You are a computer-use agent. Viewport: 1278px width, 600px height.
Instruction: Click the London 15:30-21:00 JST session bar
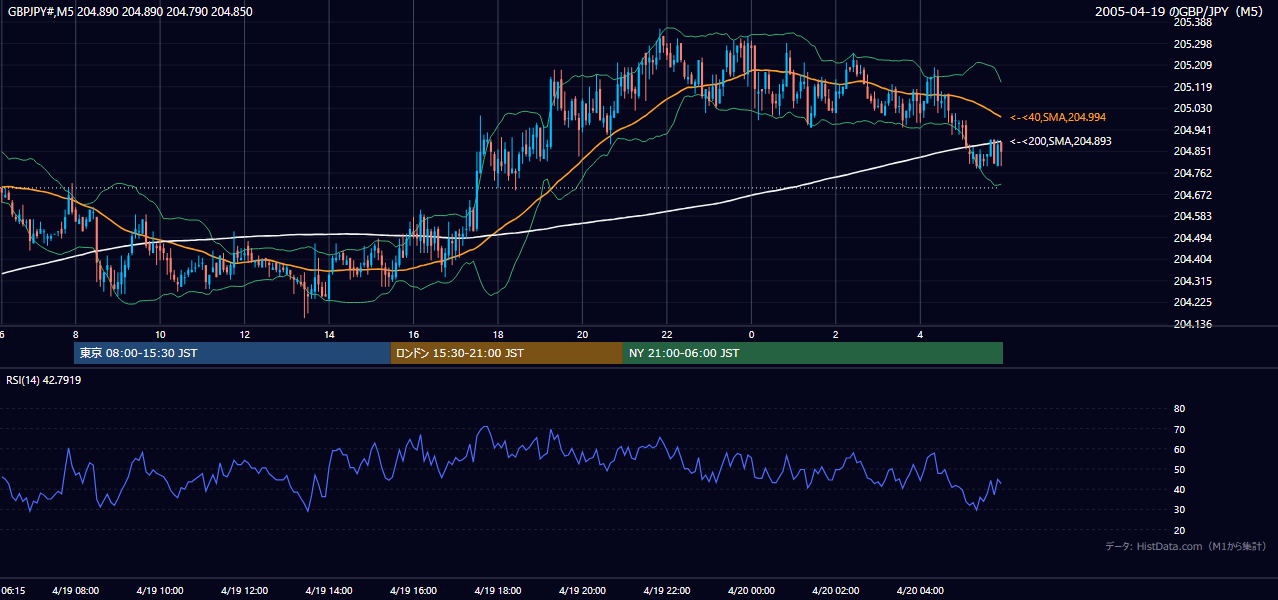507,353
